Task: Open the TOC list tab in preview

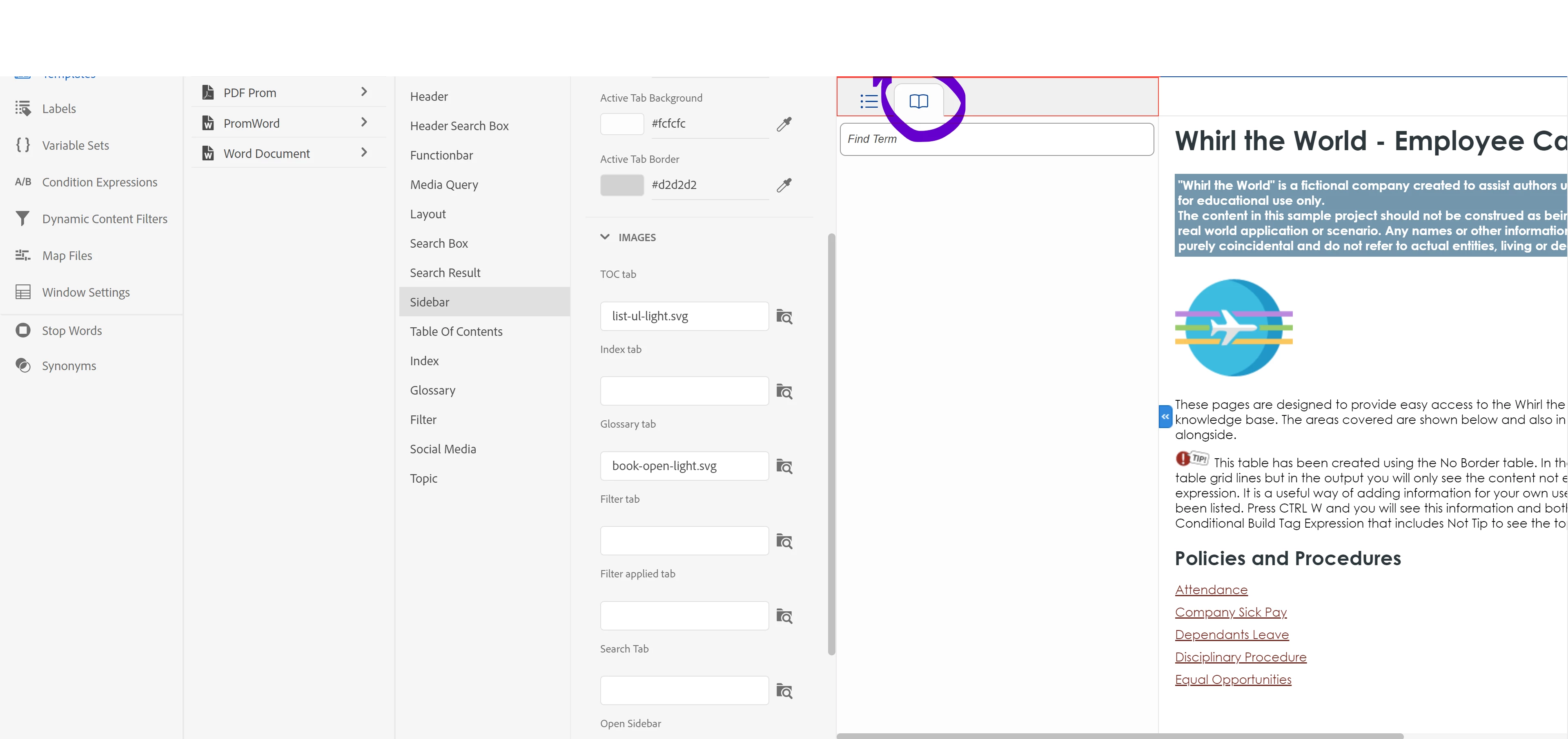Action: click(869, 101)
